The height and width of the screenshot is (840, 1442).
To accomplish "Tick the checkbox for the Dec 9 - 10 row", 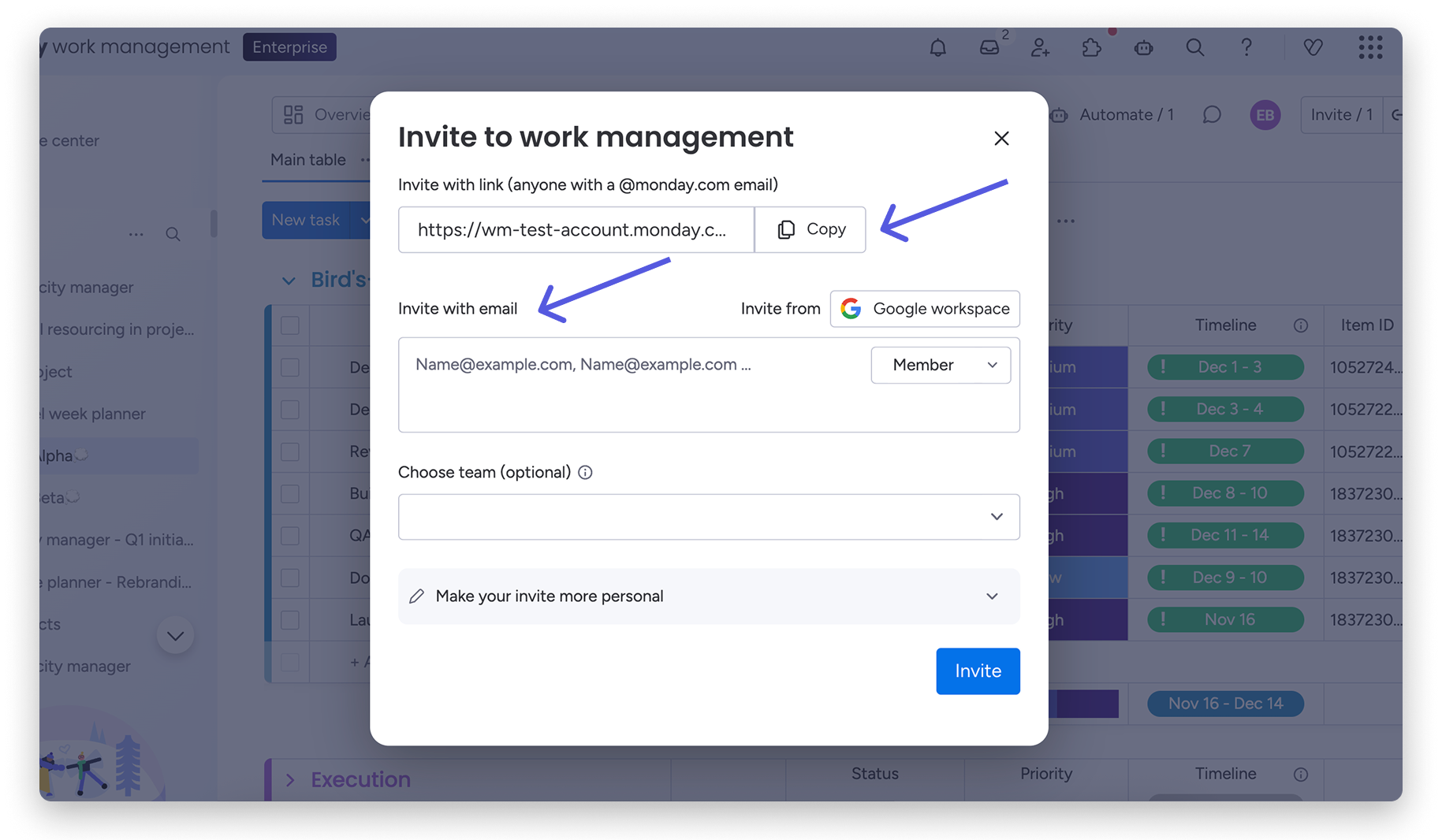I will click(x=290, y=578).
